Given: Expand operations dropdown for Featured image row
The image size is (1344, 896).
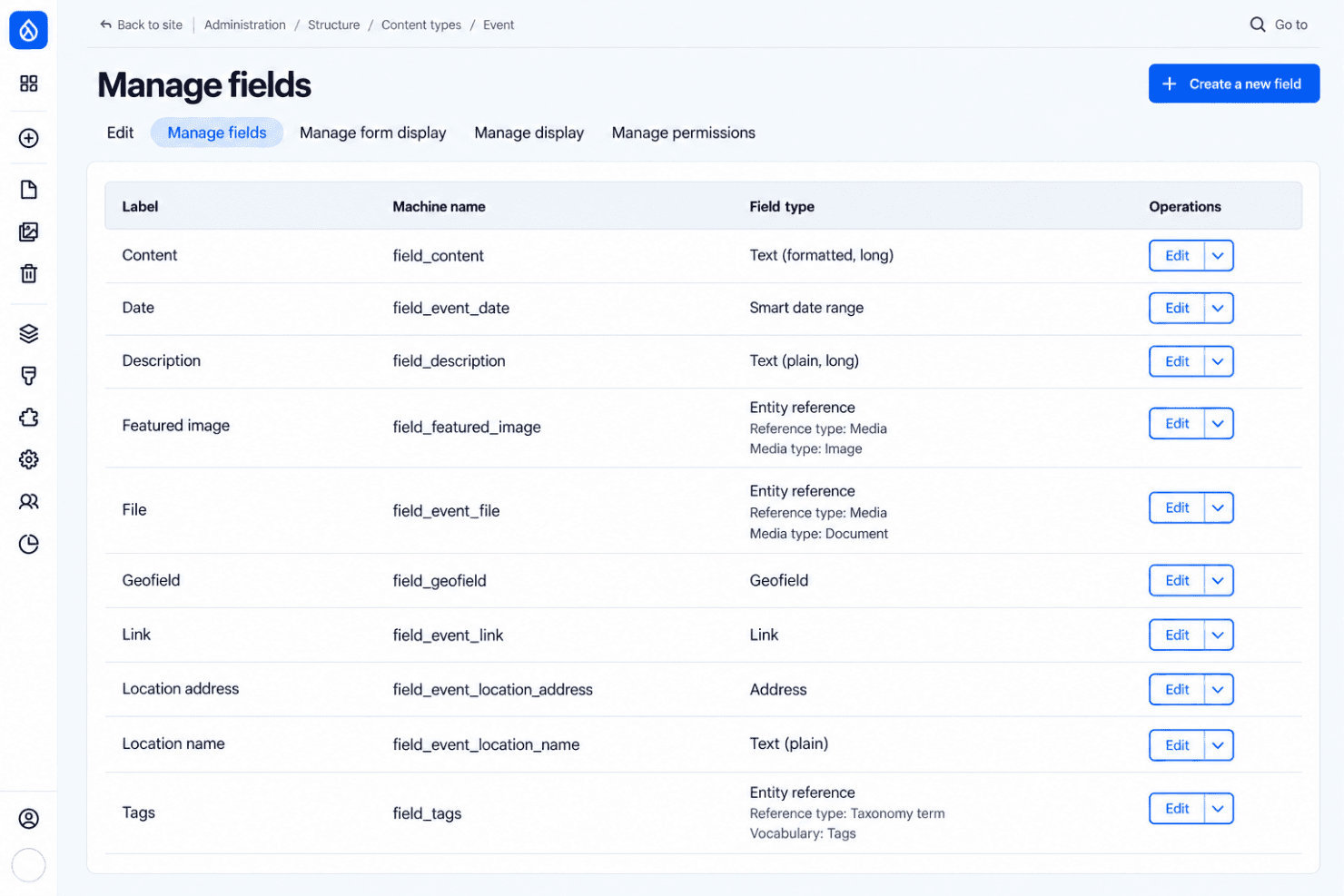Looking at the screenshot, I should [x=1219, y=424].
